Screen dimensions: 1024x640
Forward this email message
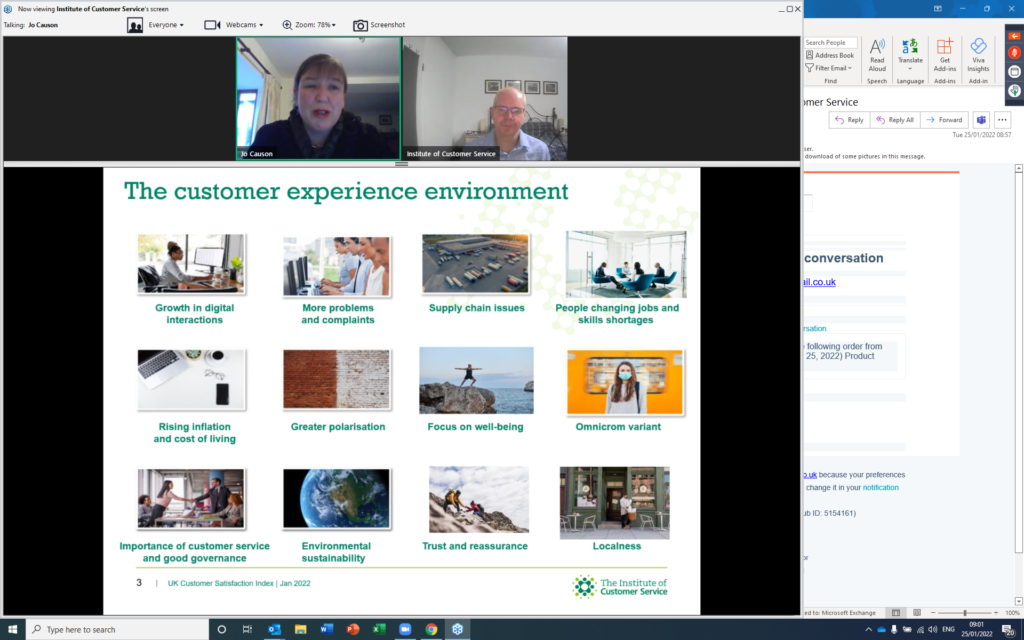pos(944,120)
